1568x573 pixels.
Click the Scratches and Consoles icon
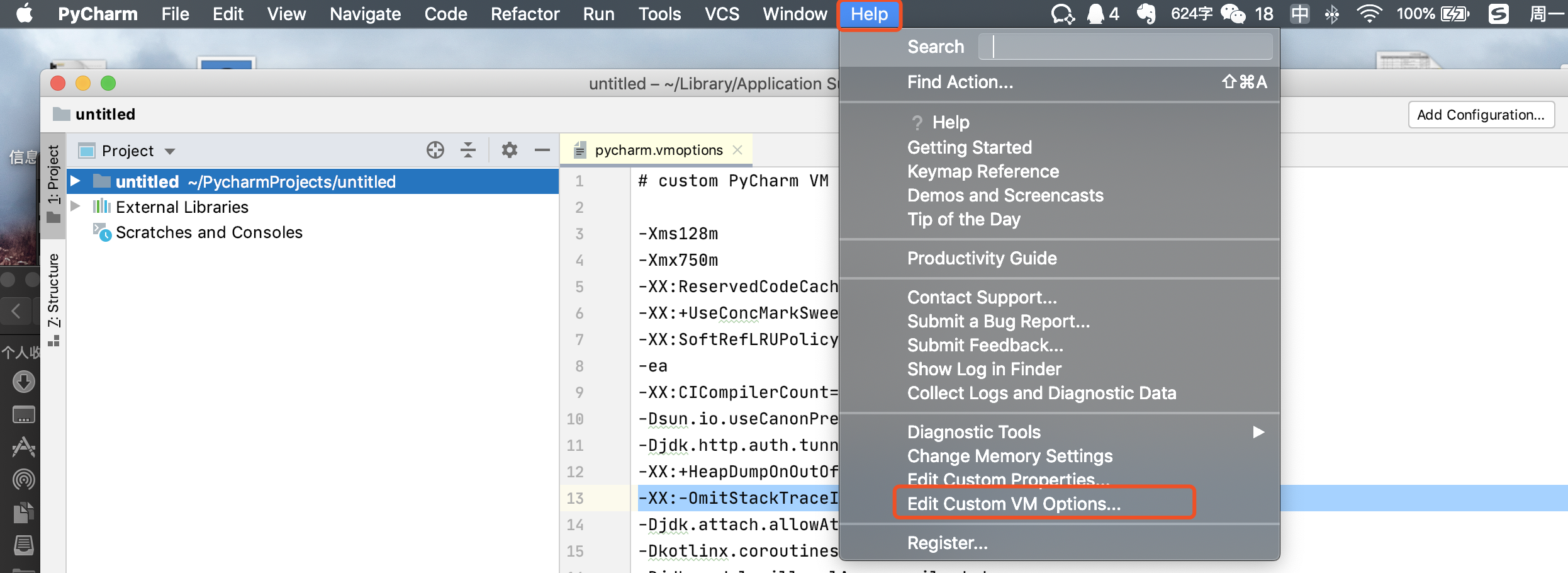102,232
